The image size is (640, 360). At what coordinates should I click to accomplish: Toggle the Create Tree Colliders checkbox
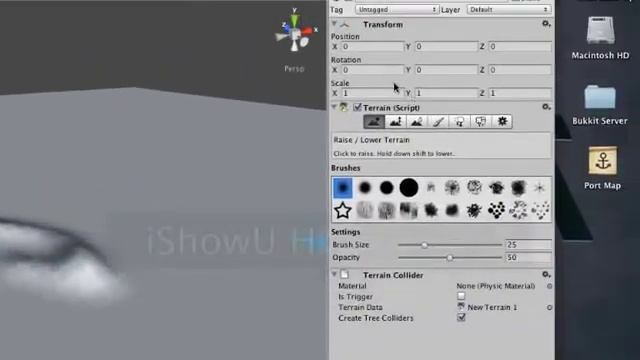[461, 318]
